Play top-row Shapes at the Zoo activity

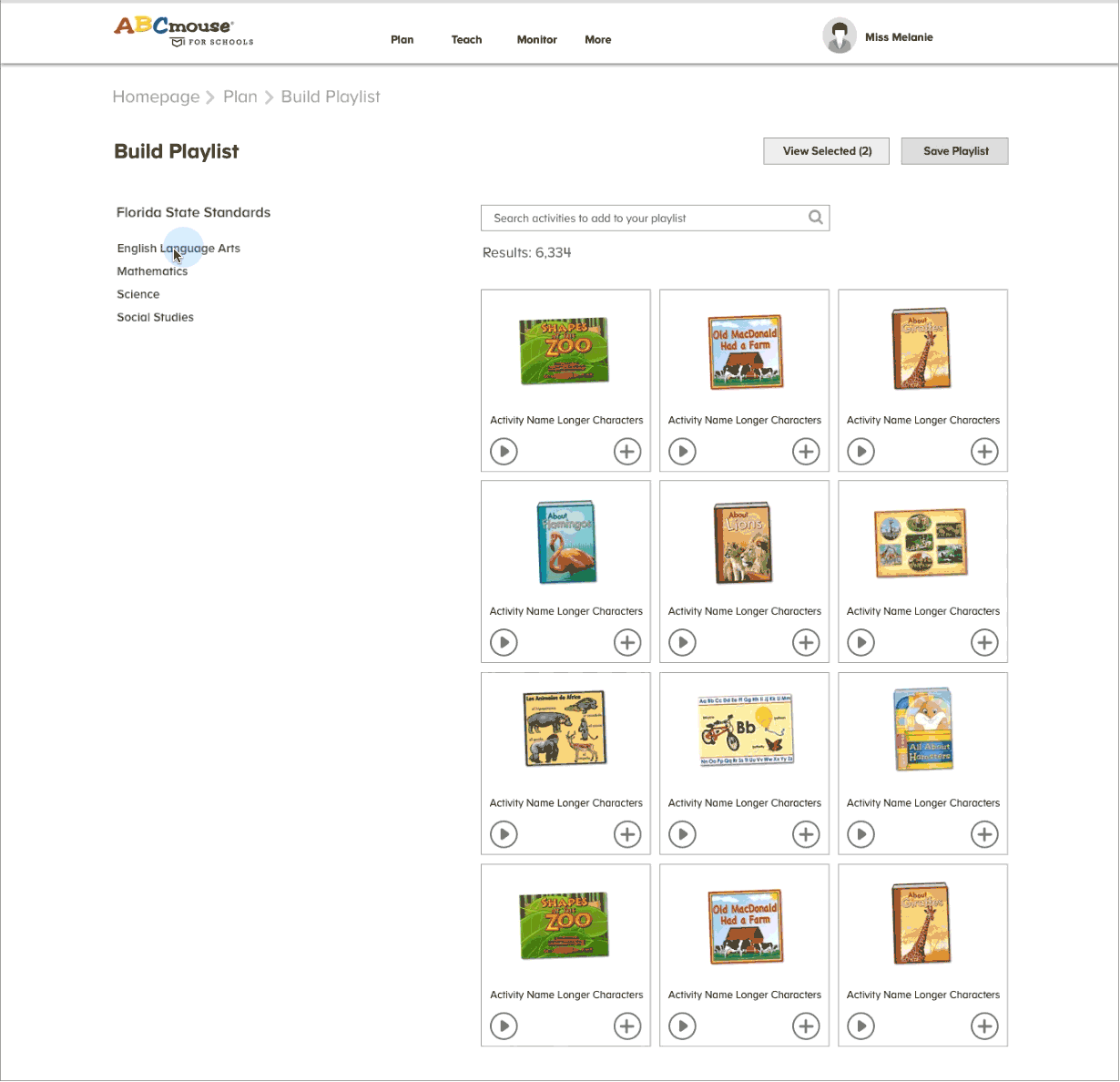coord(504,452)
